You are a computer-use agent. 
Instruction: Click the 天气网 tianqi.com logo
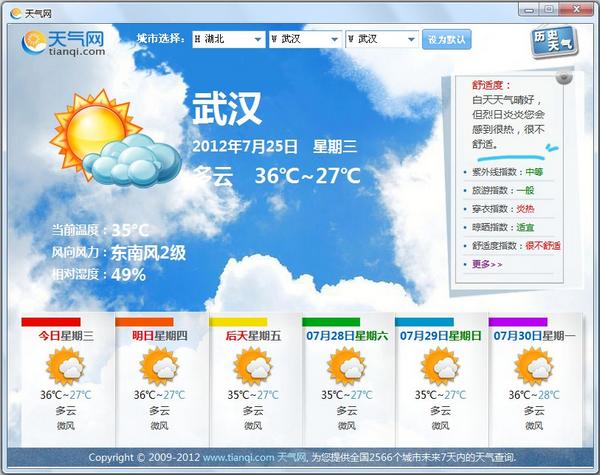coord(65,43)
